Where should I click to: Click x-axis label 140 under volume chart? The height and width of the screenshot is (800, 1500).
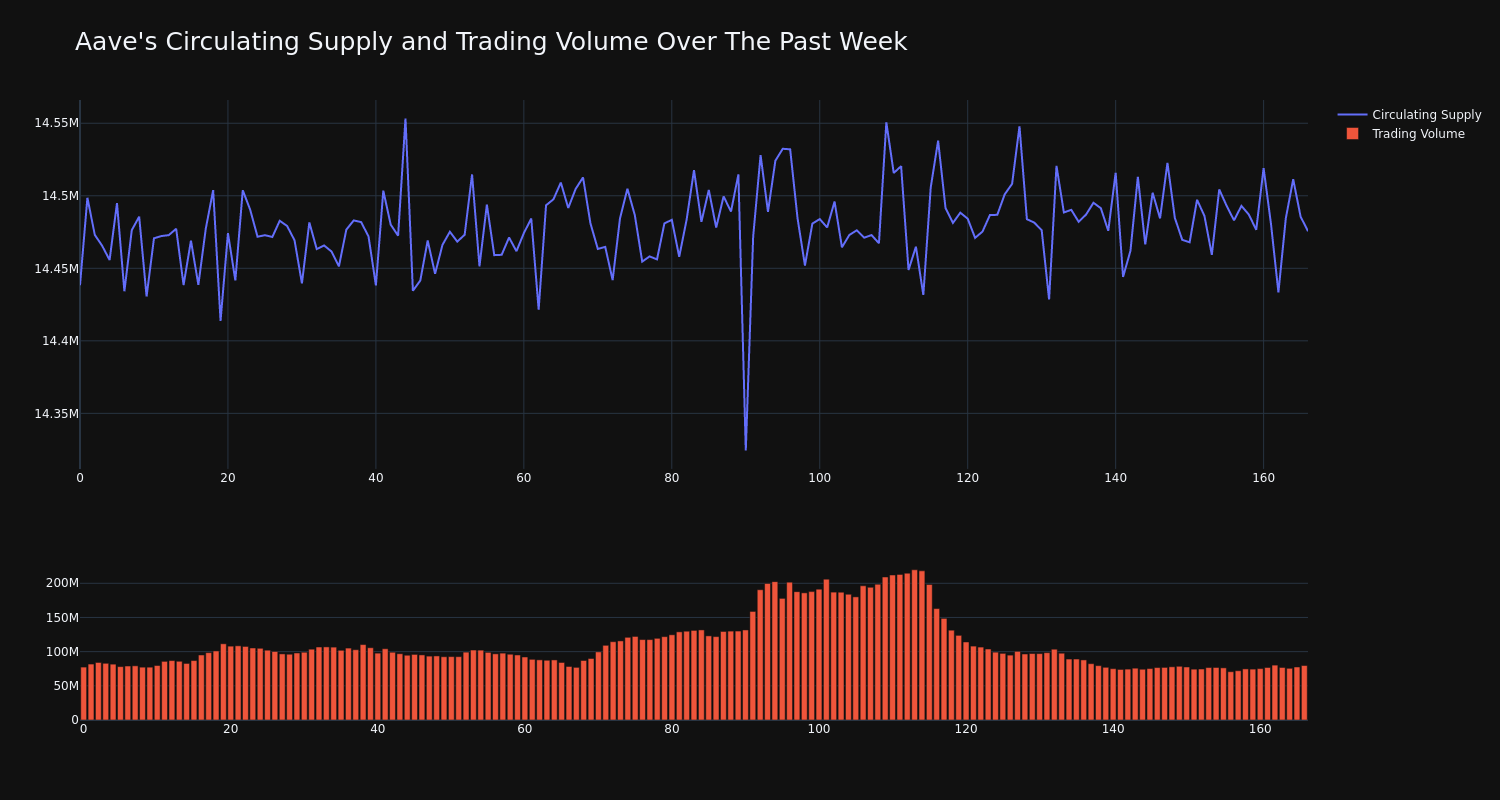[x=1113, y=729]
